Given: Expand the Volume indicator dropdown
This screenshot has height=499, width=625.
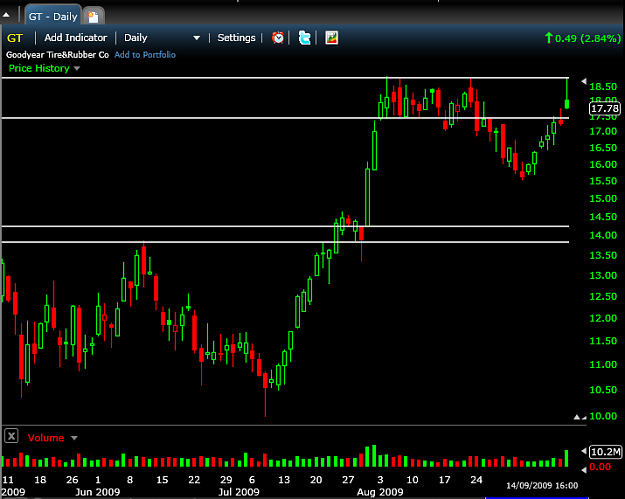Looking at the screenshot, I should [x=74, y=438].
